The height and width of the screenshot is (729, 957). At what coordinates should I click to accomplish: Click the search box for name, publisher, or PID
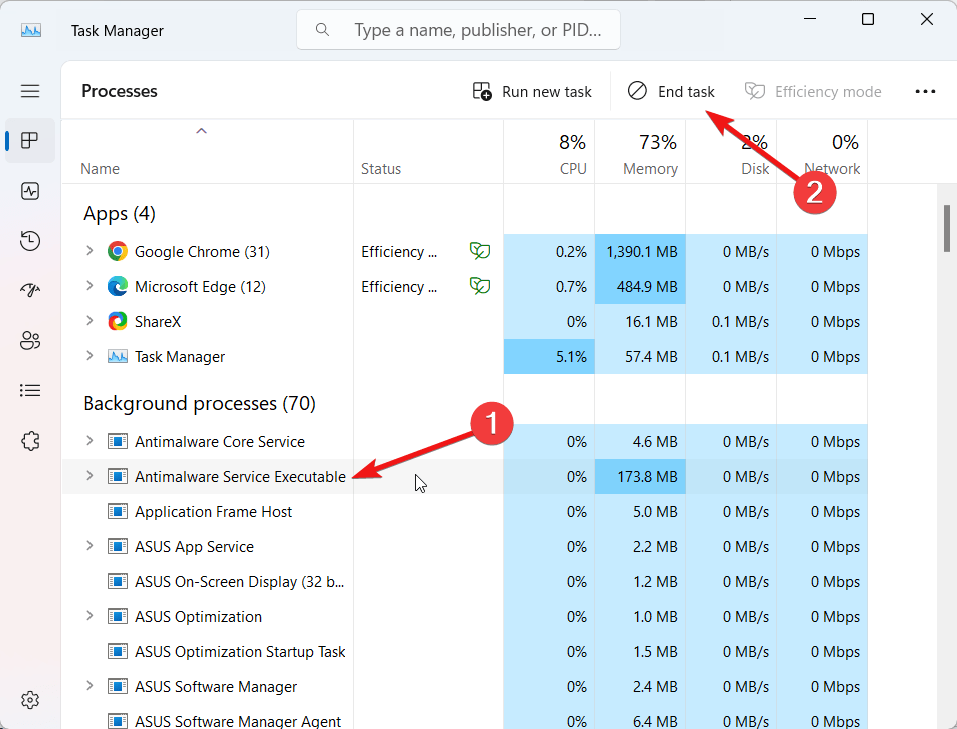[x=458, y=29]
